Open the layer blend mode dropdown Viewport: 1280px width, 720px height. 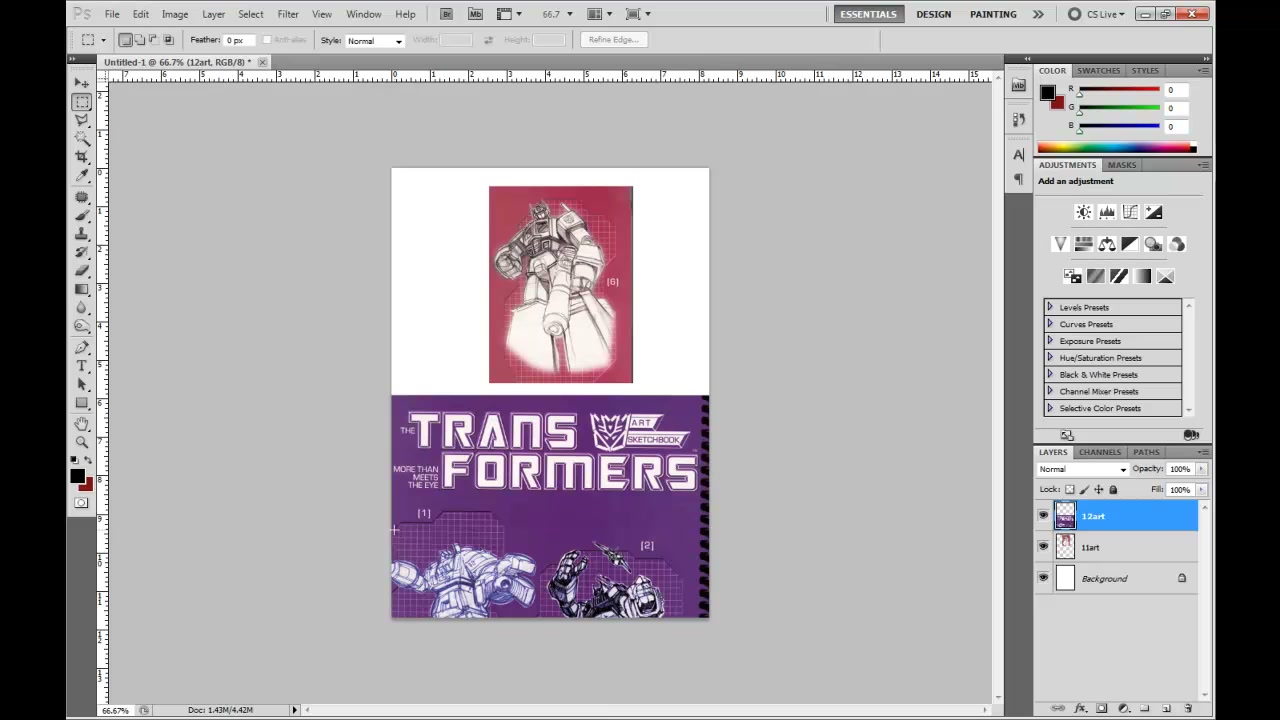click(1083, 469)
